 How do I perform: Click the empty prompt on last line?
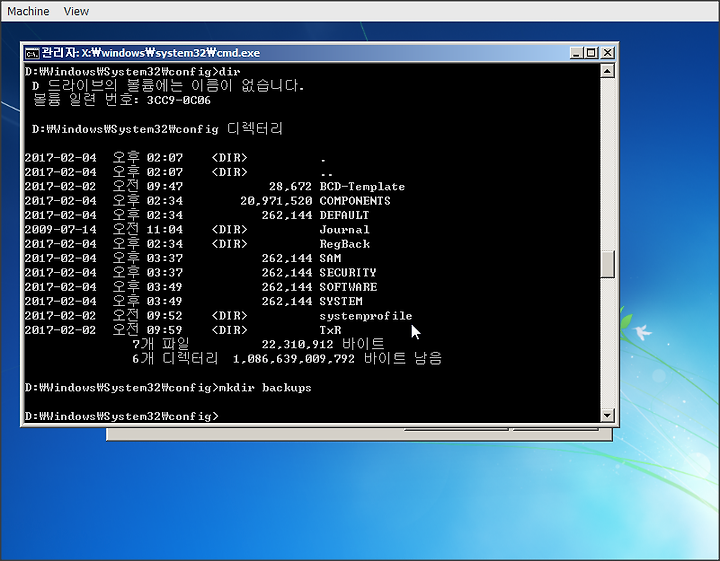click(x=122, y=416)
